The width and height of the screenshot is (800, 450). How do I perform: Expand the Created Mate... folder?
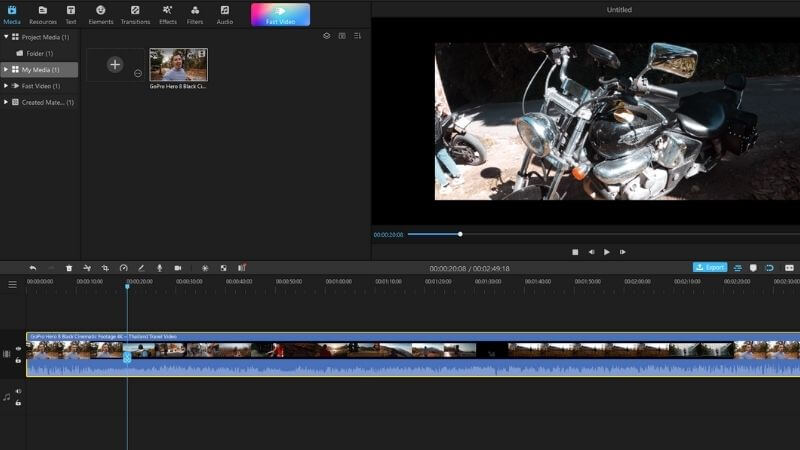click(x=6, y=102)
